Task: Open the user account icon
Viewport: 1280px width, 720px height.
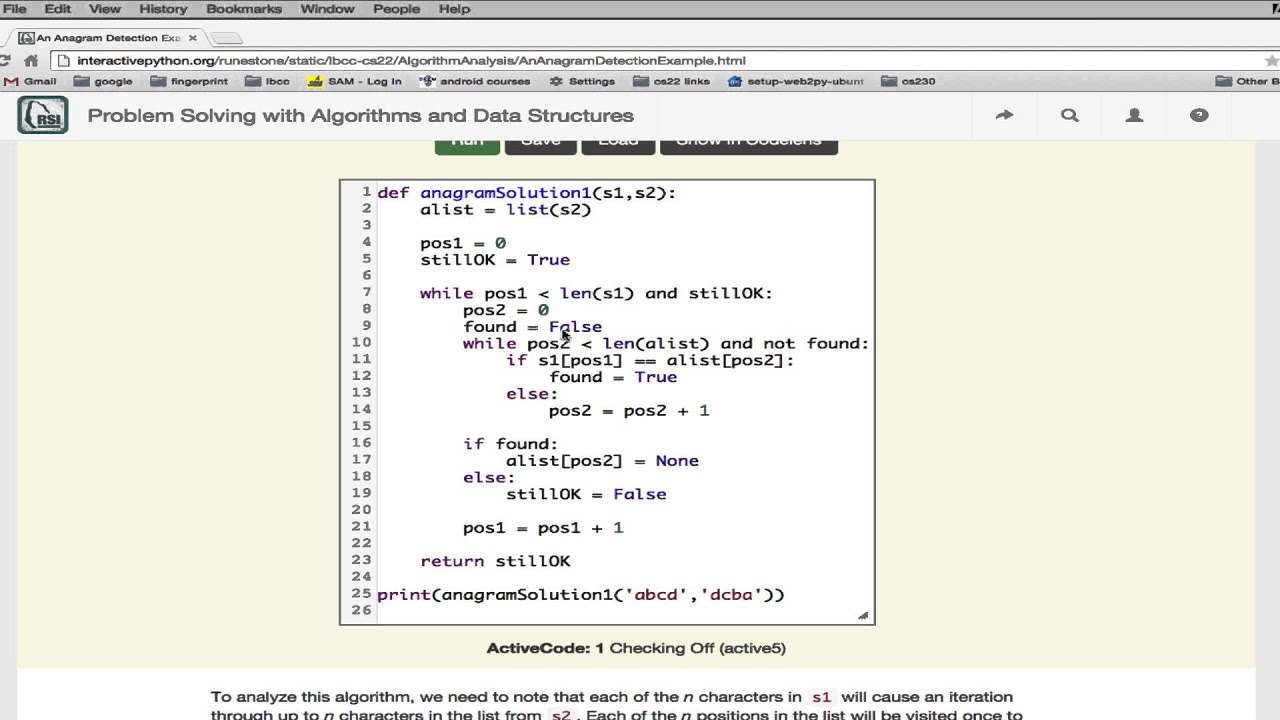Action: click(x=1134, y=116)
